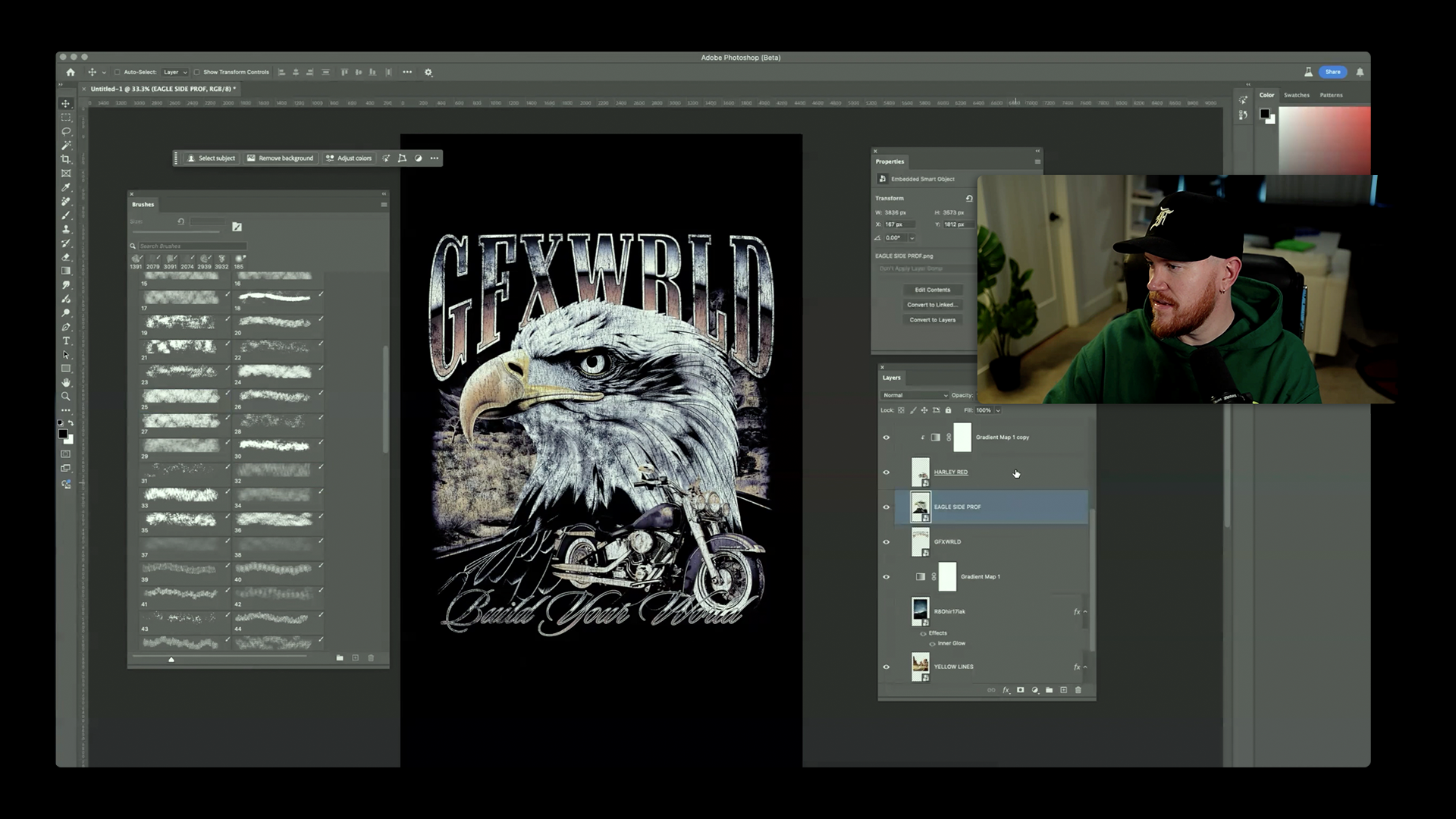1456x819 pixels.
Task: Click the Remove background button
Action: coord(280,158)
